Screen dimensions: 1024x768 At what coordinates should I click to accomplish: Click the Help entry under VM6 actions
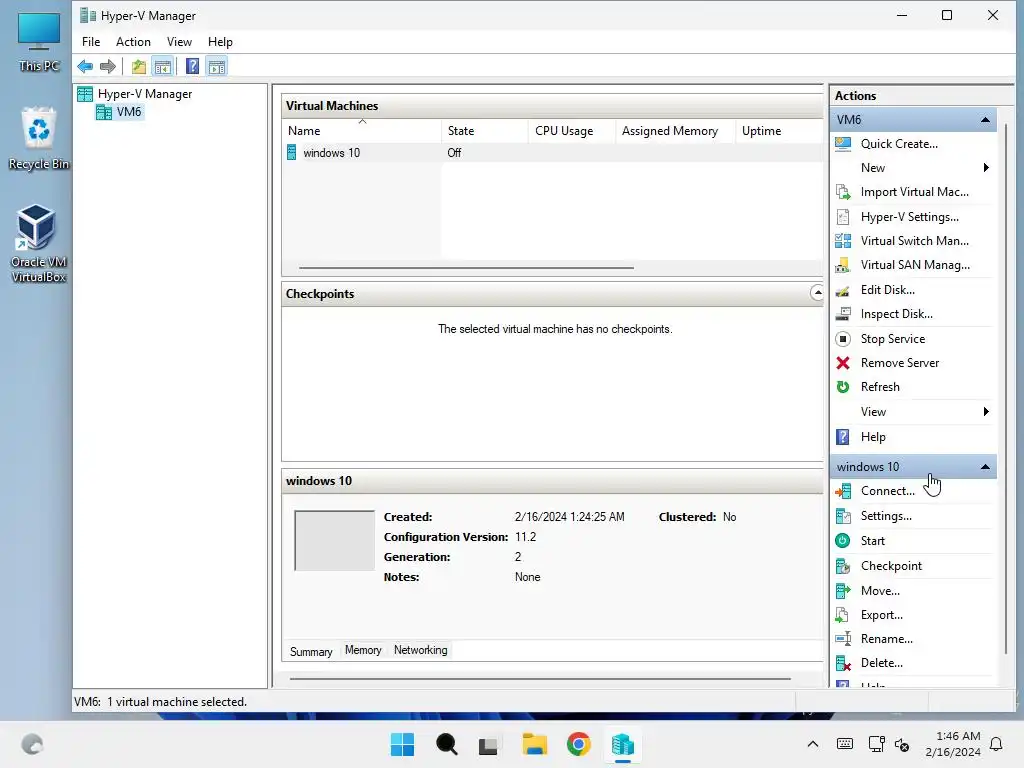click(872, 437)
